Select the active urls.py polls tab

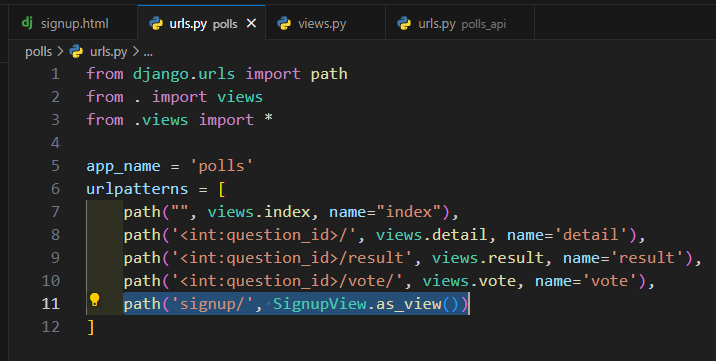(x=201, y=23)
